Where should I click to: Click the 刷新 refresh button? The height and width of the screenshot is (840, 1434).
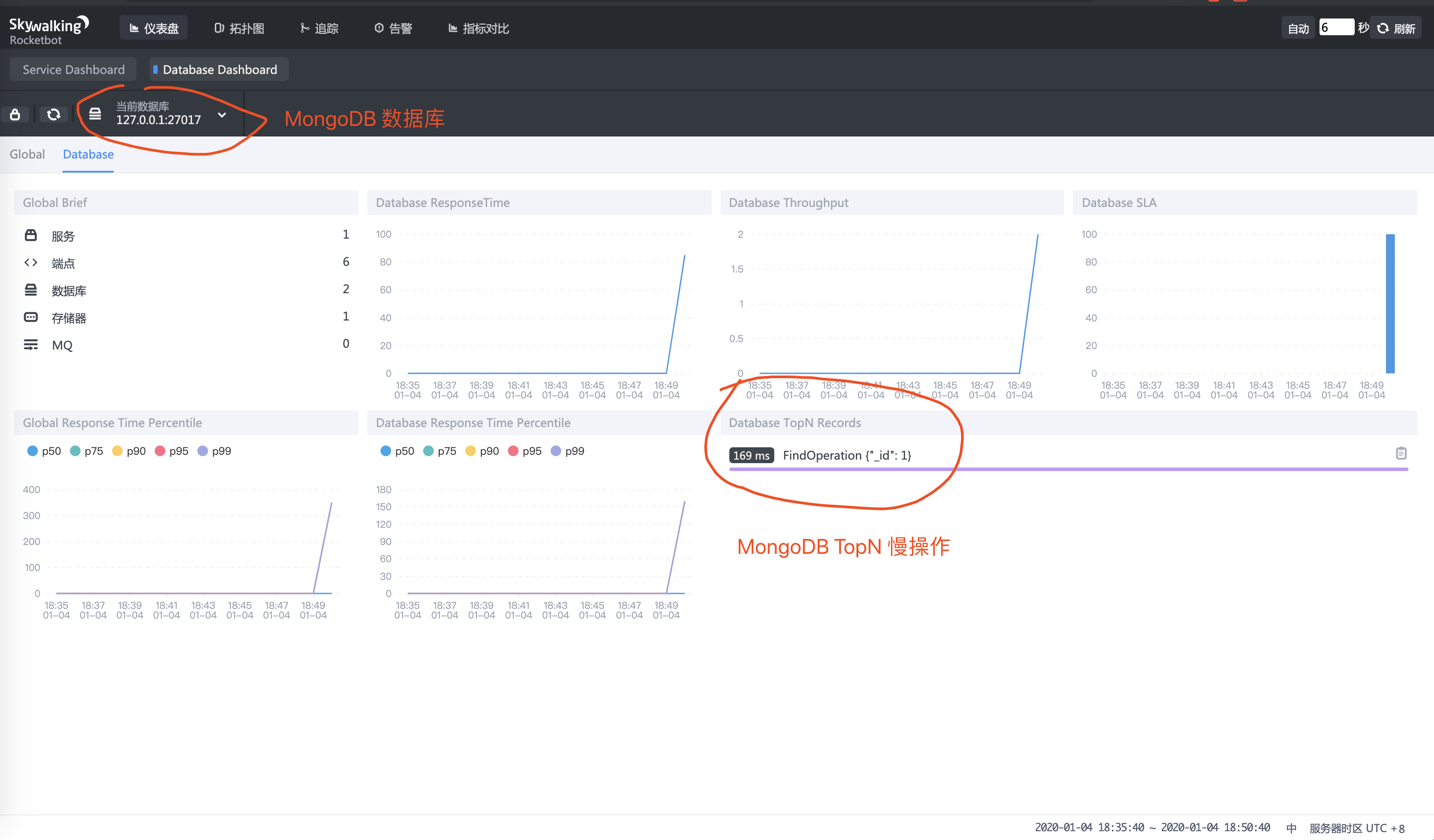coord(1396,28)
